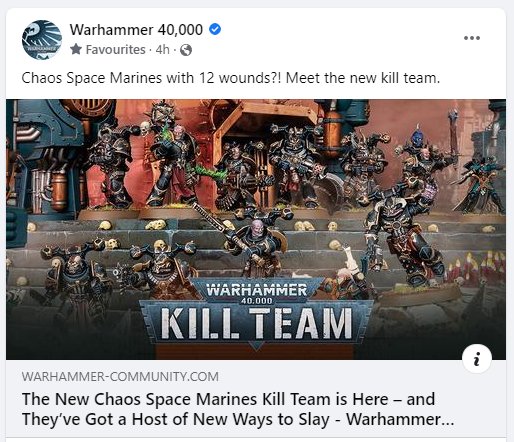Click the round info 'i' button

click(x=477, y=359)
